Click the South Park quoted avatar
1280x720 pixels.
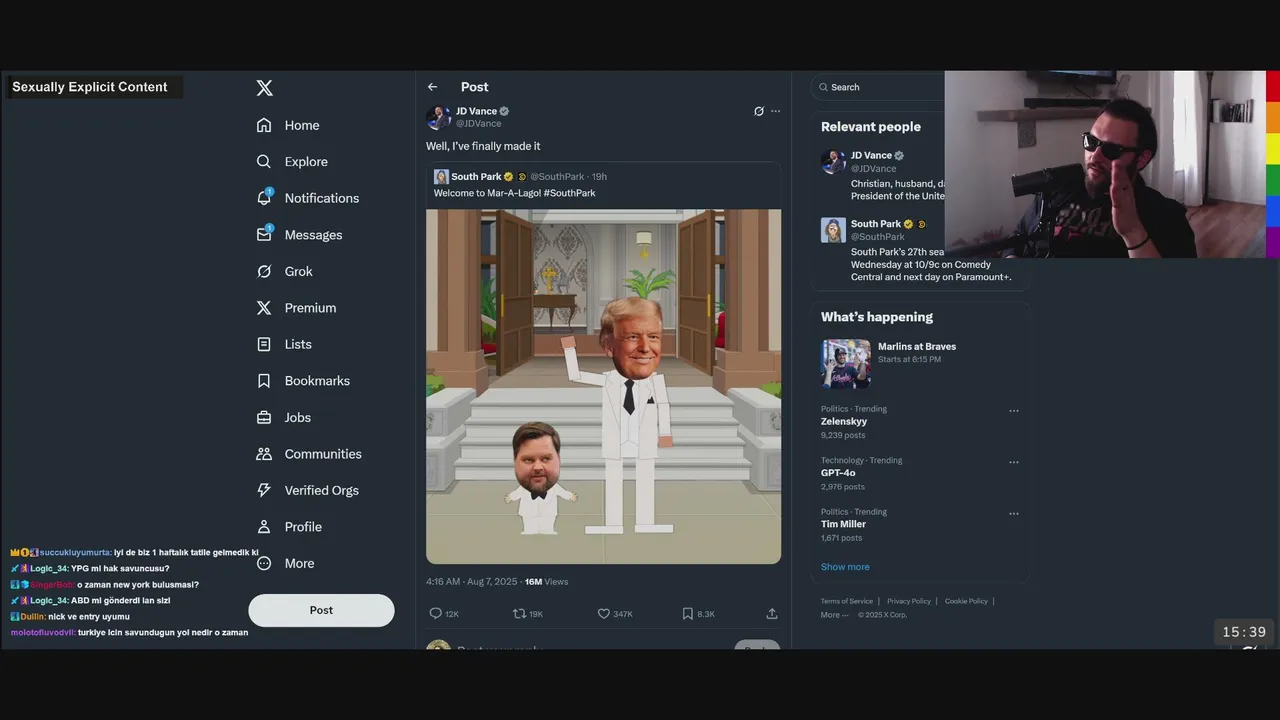click(441, 177)
